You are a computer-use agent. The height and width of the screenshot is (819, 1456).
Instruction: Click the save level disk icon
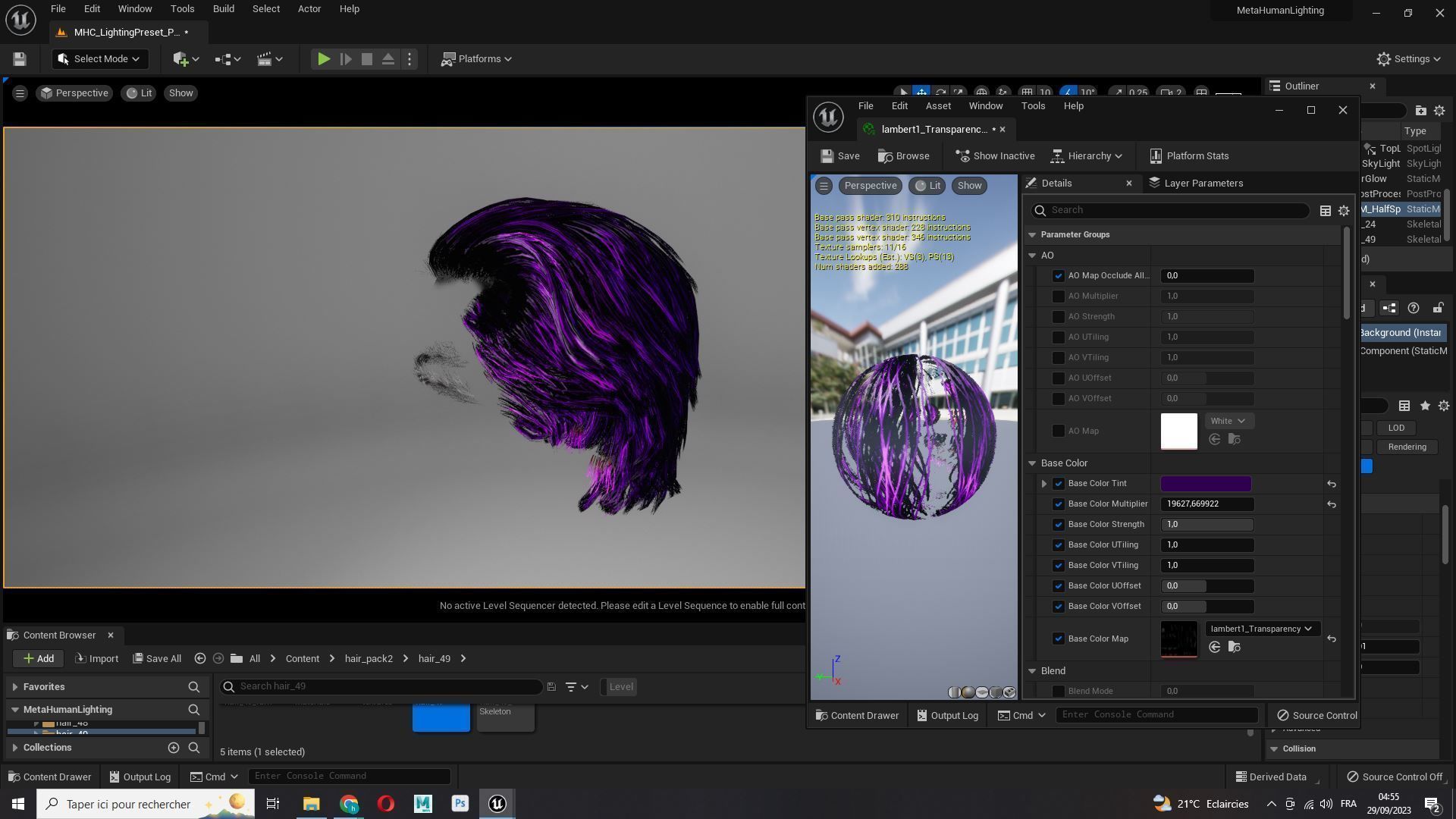[x=20, y=59]
